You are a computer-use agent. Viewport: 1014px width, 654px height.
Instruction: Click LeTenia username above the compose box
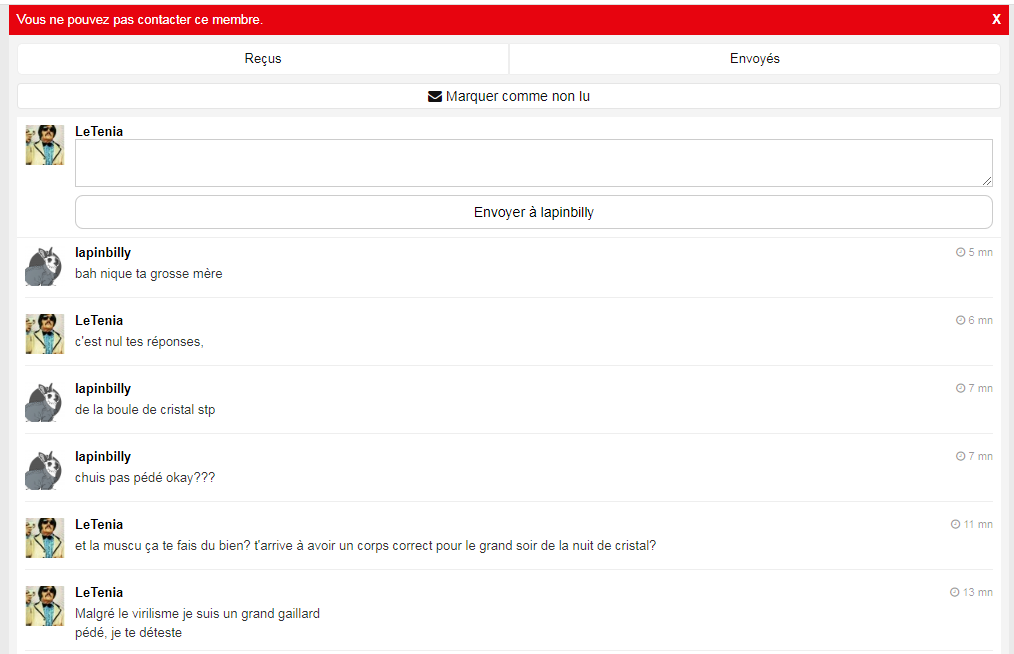coord(99,131)
